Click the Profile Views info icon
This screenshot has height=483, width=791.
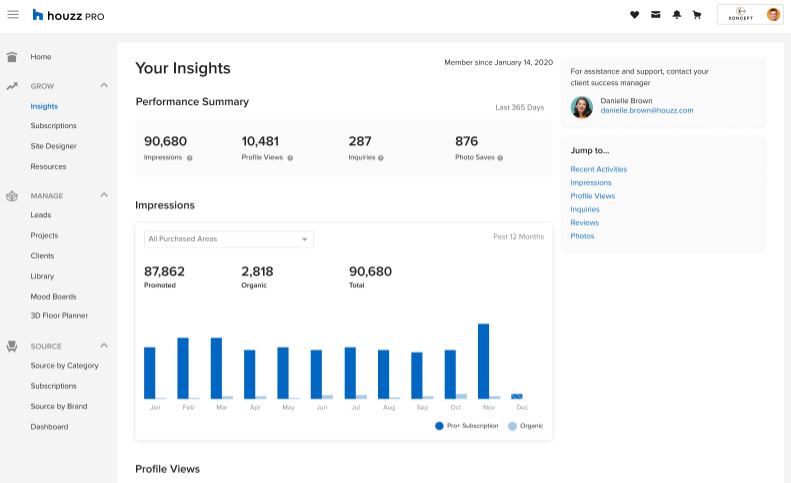tap(290, 158)
